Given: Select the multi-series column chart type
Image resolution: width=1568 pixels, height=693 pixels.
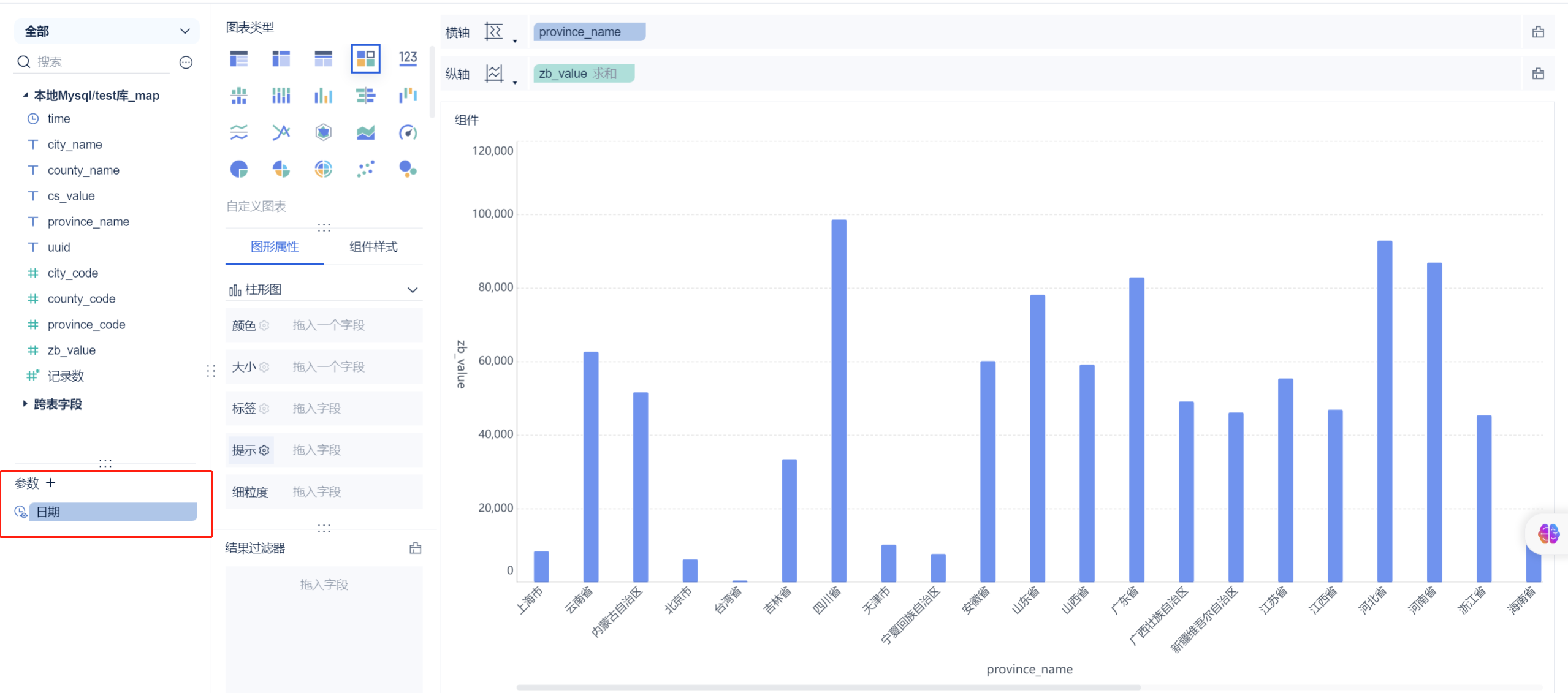Looking at the screenshot, I should (x=323, y=96).
